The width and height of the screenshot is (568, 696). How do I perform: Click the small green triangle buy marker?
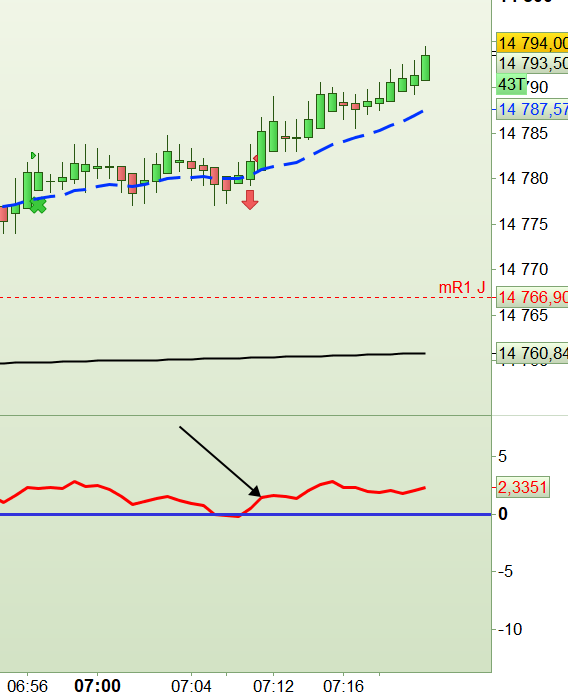pos(34,155)
